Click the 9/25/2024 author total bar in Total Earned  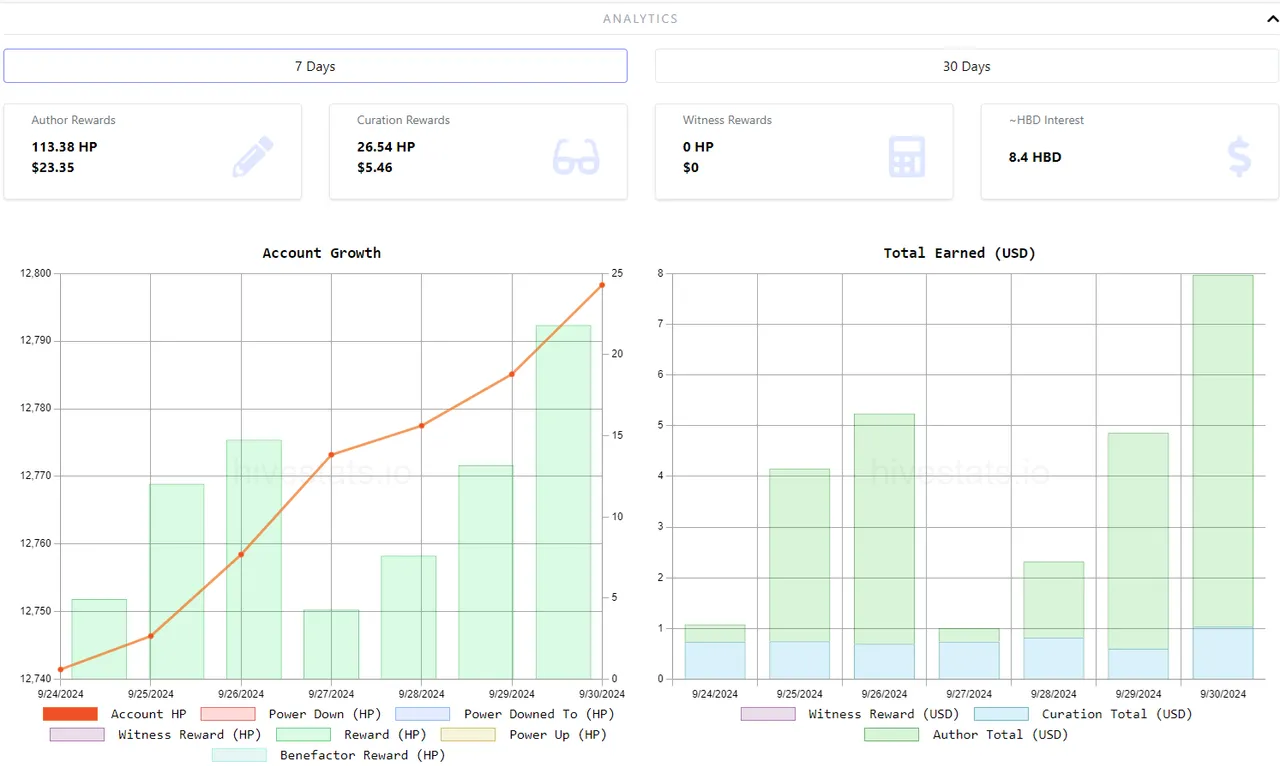coord(799,556)
